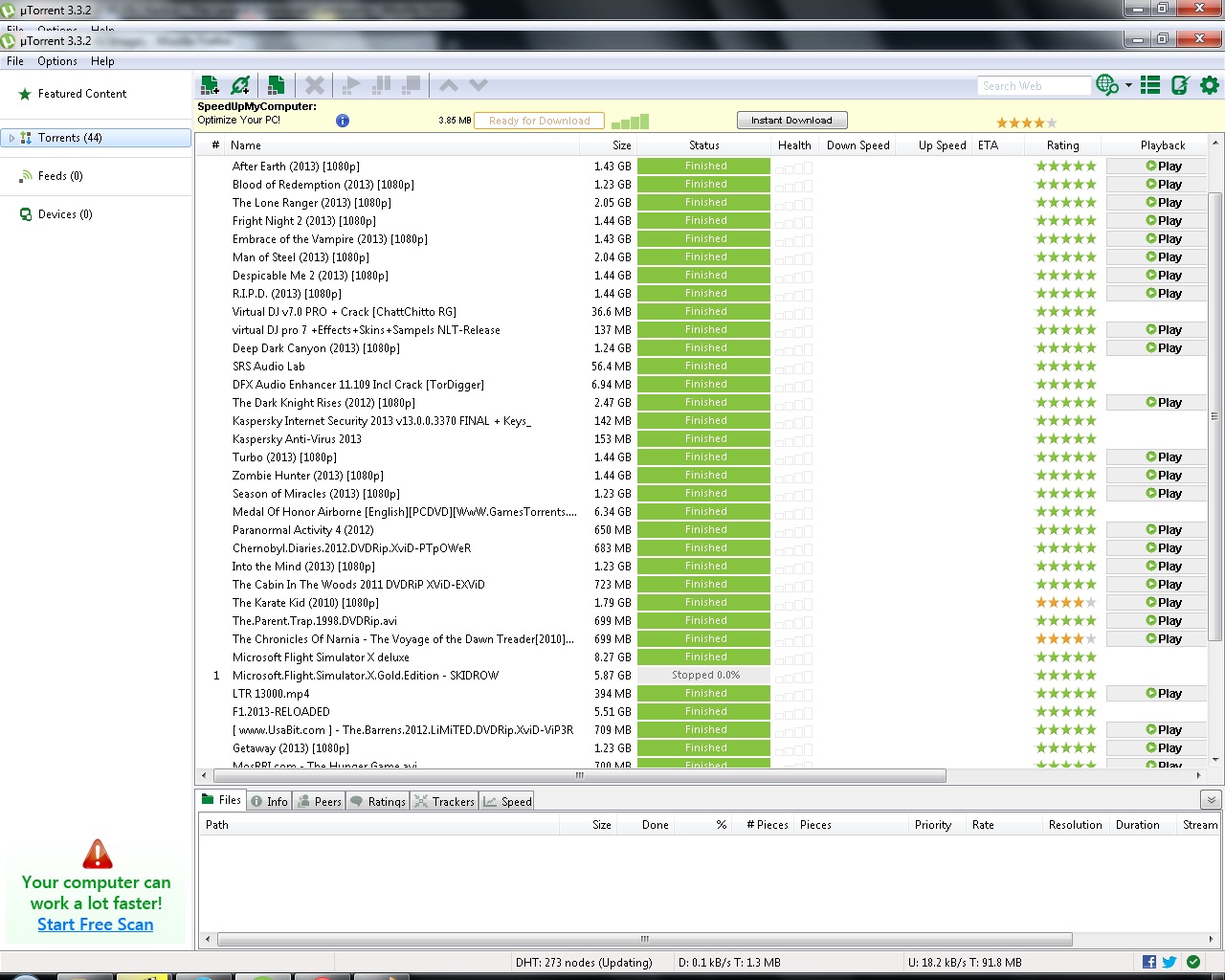Viewport: 1225px width, 980px height.
Task: Click DHT: 273 nodes status text
Action: tap(584, 962)
